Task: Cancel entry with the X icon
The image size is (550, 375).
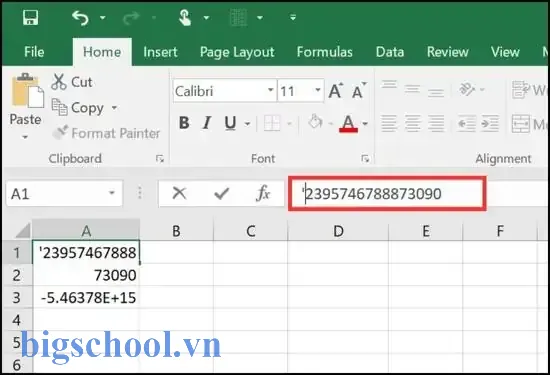Action: [179, 193]
